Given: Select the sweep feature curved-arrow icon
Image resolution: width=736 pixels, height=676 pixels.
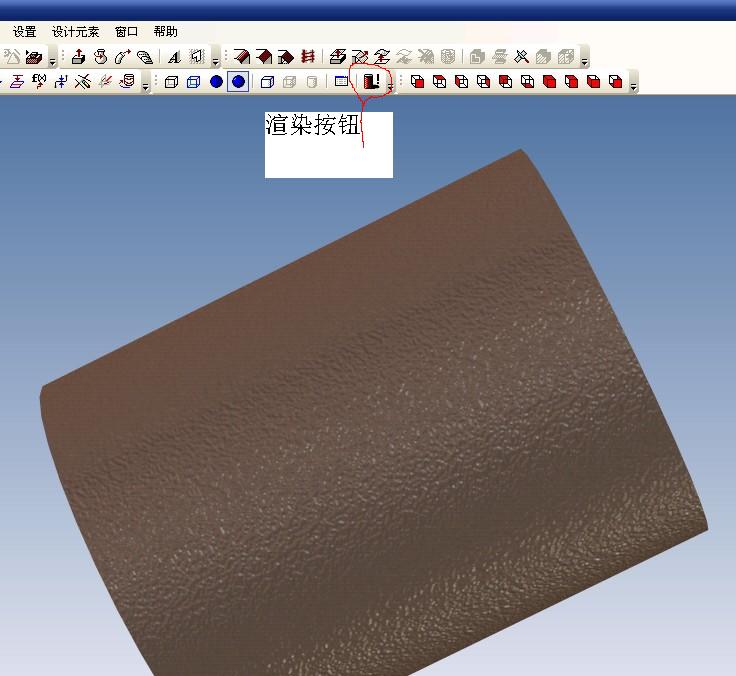Looking at the screenshot, I should (x=123, y=57).
